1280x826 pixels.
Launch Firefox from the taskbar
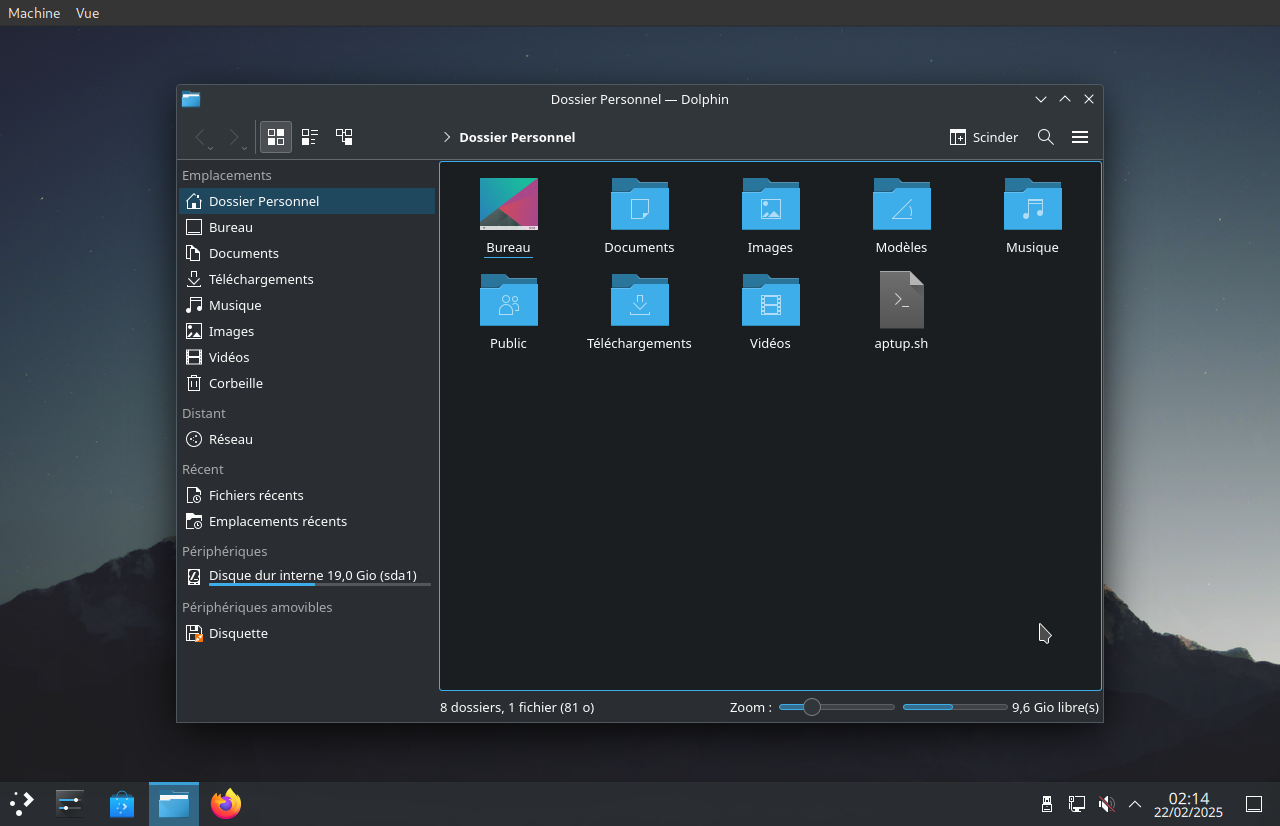226,804
